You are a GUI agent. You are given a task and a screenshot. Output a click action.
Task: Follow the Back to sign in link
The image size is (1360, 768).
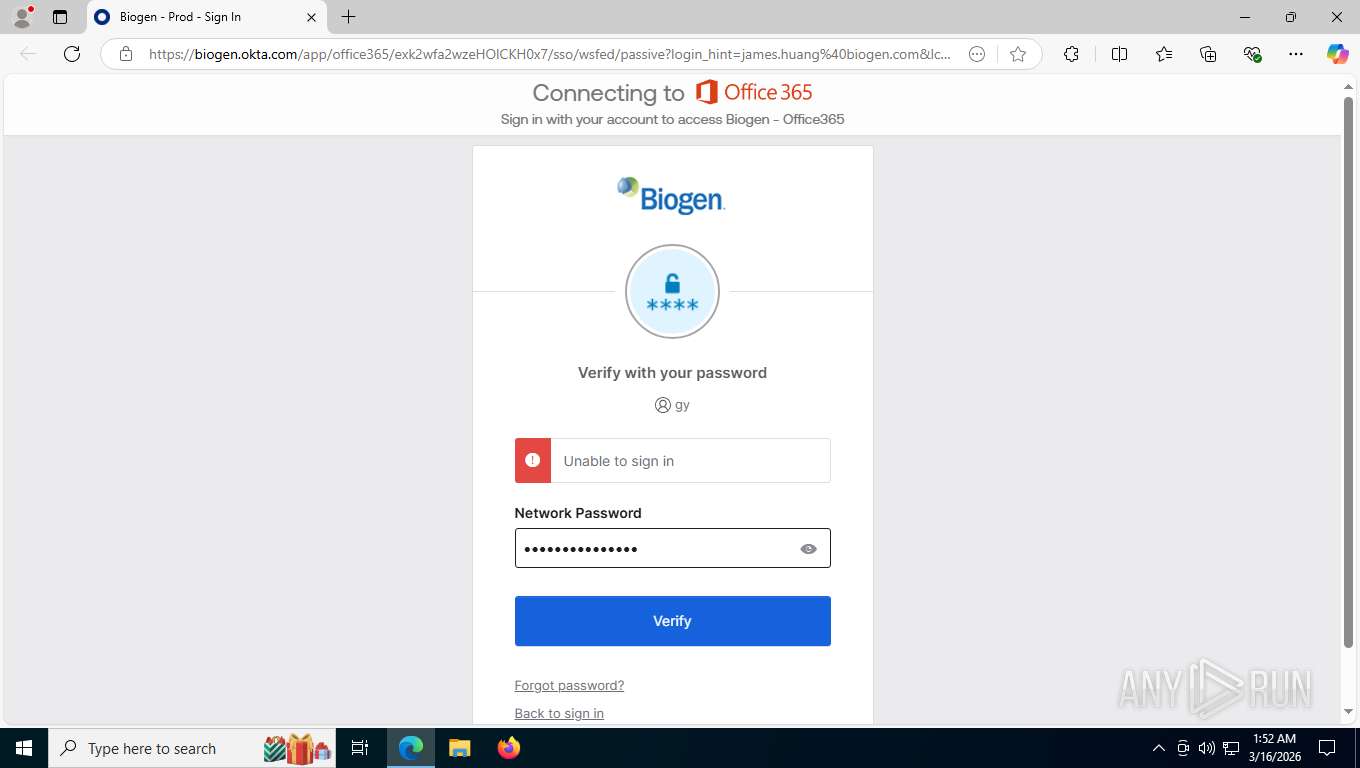(x=559, y=713)
